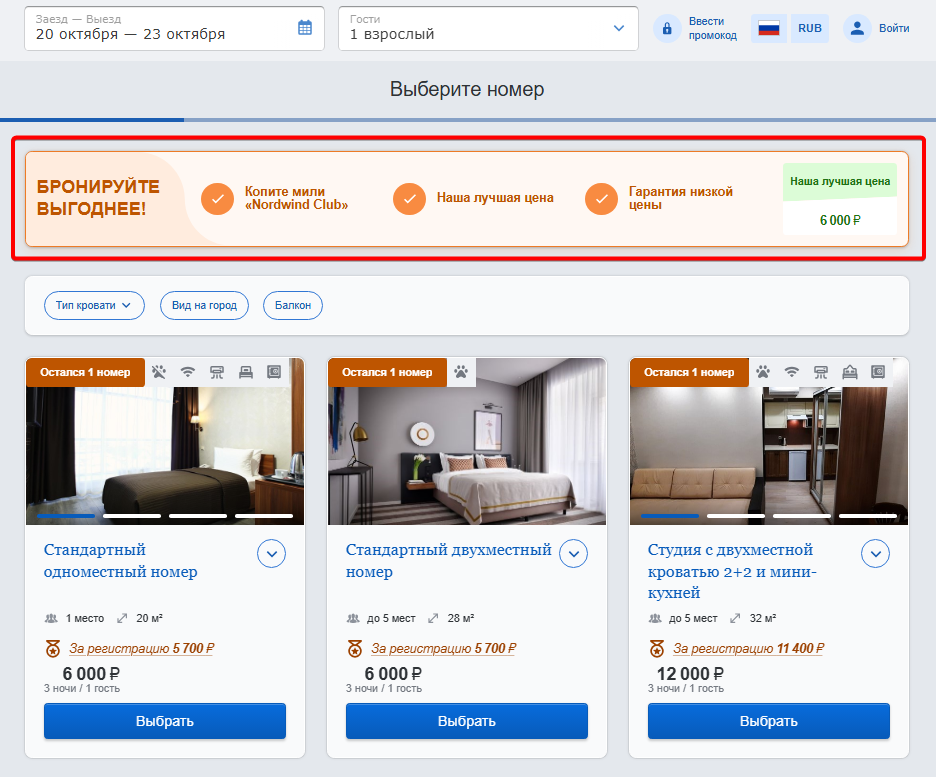The width and height of the screenshot is (936, 777).
Task: Click pet-friendly paw icon on double standard room
Action: click(x=461, y=372)
